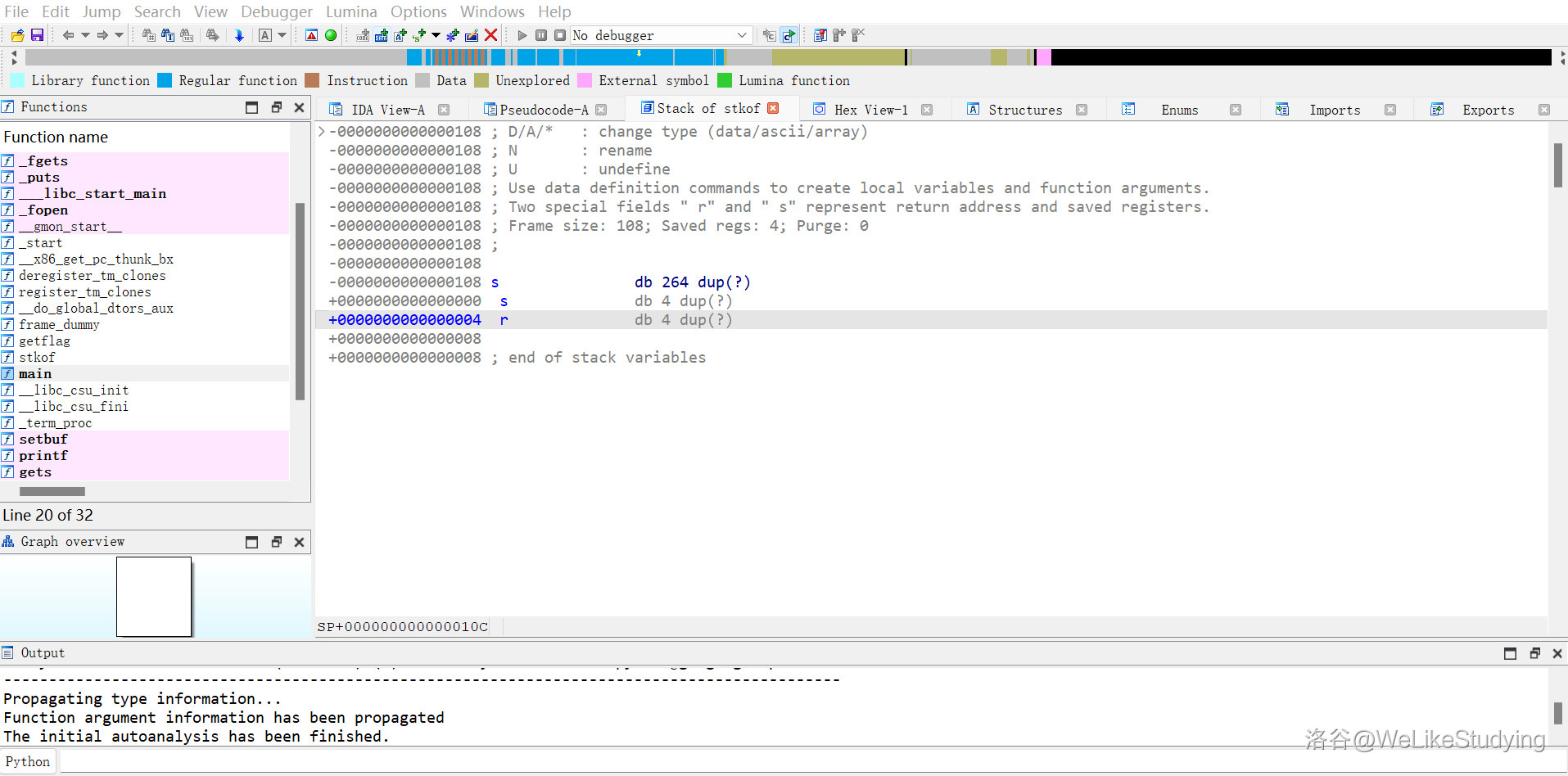Image resolution: width=1568 pixels, height=776 pixels.
Task: Expand the text search A dropdown arrow
Action: pos(282,35)
